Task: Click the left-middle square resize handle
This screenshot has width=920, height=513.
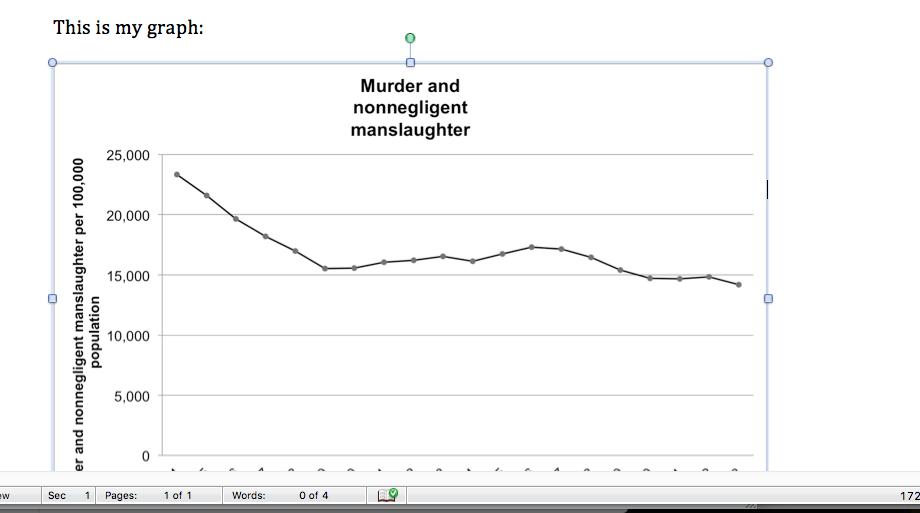Action: pos(53,298)
